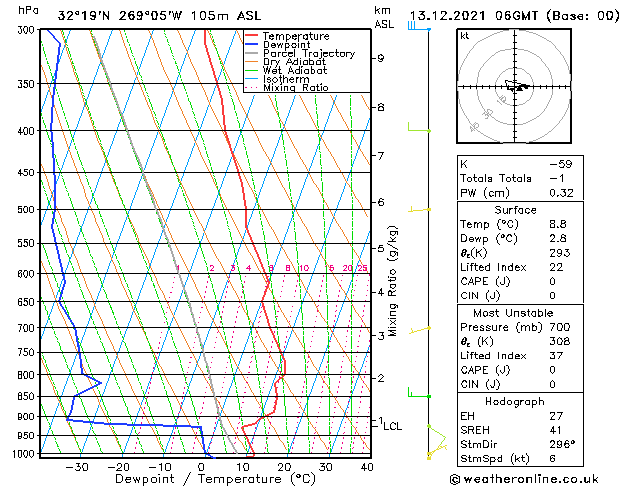The width and height of the screenshot is (629, 486).
Task: Click the Pressure (mb) 700 value
Action: click(x=560, y=327)
